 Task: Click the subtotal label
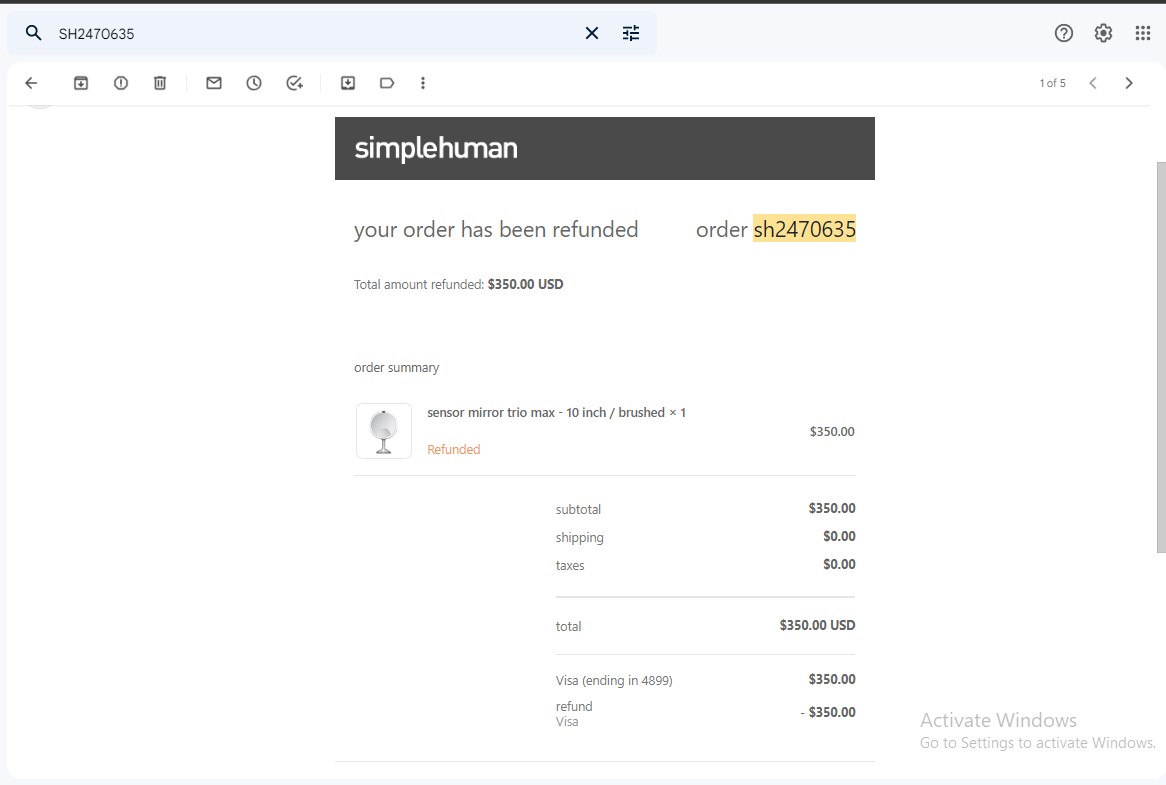578,509
